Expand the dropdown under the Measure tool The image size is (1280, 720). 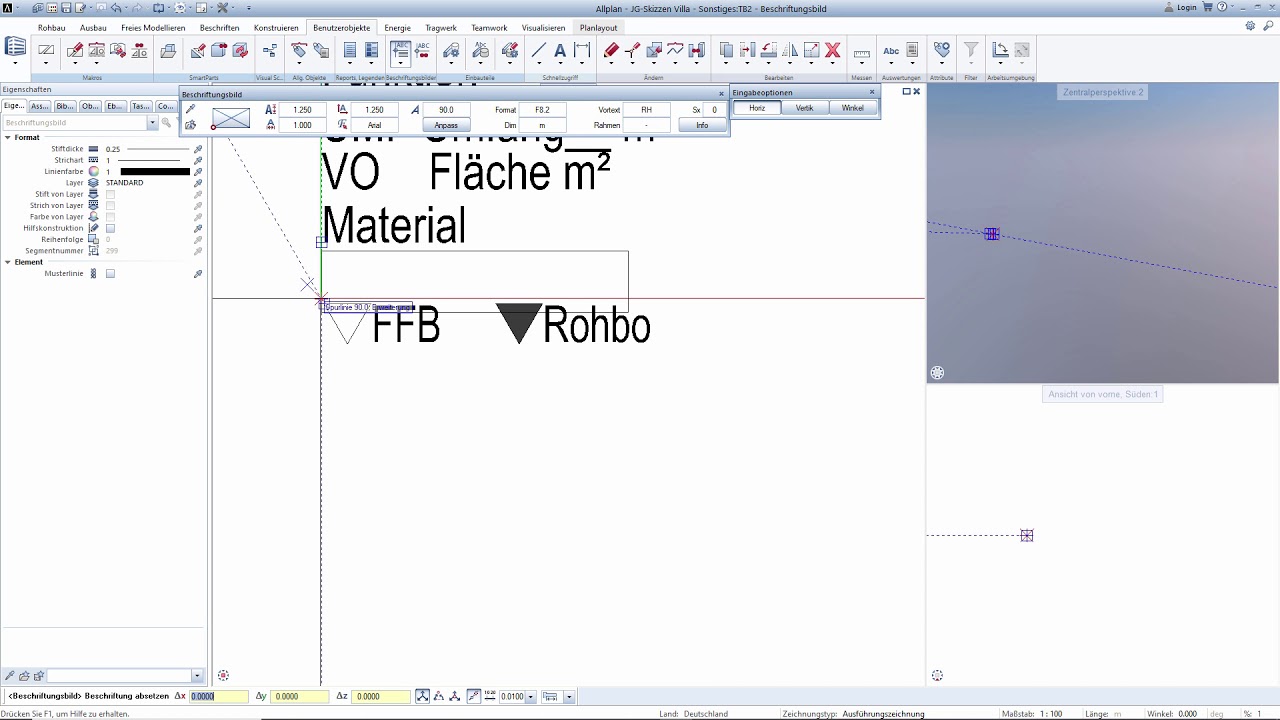861,65
